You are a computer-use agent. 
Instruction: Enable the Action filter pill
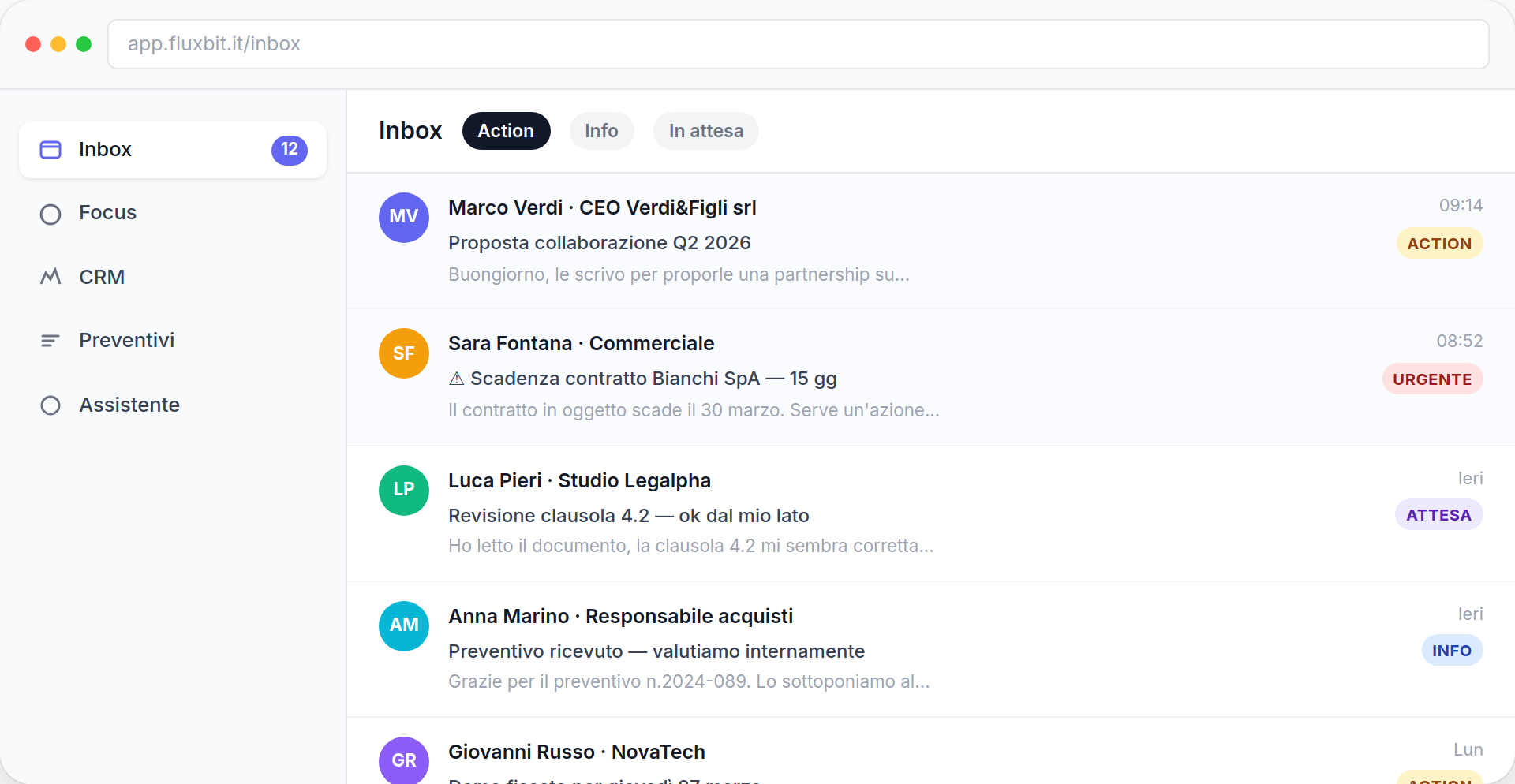[506, 130]
